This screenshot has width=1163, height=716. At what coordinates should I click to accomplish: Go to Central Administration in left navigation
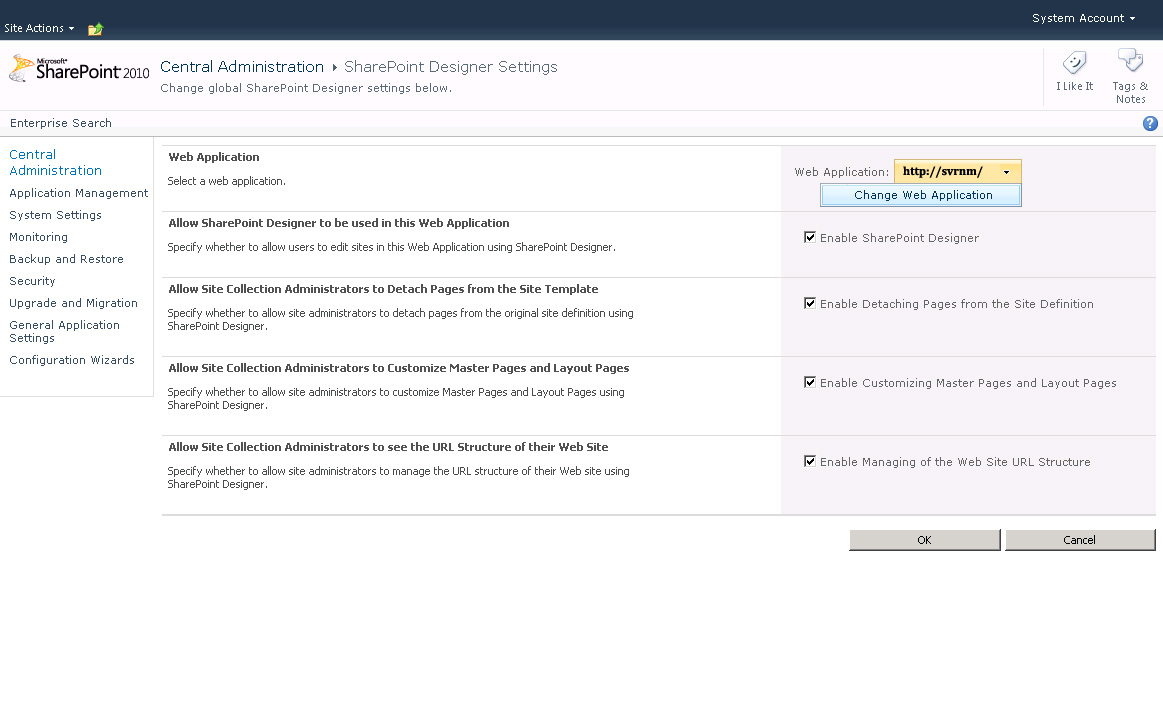pos(56,162)
